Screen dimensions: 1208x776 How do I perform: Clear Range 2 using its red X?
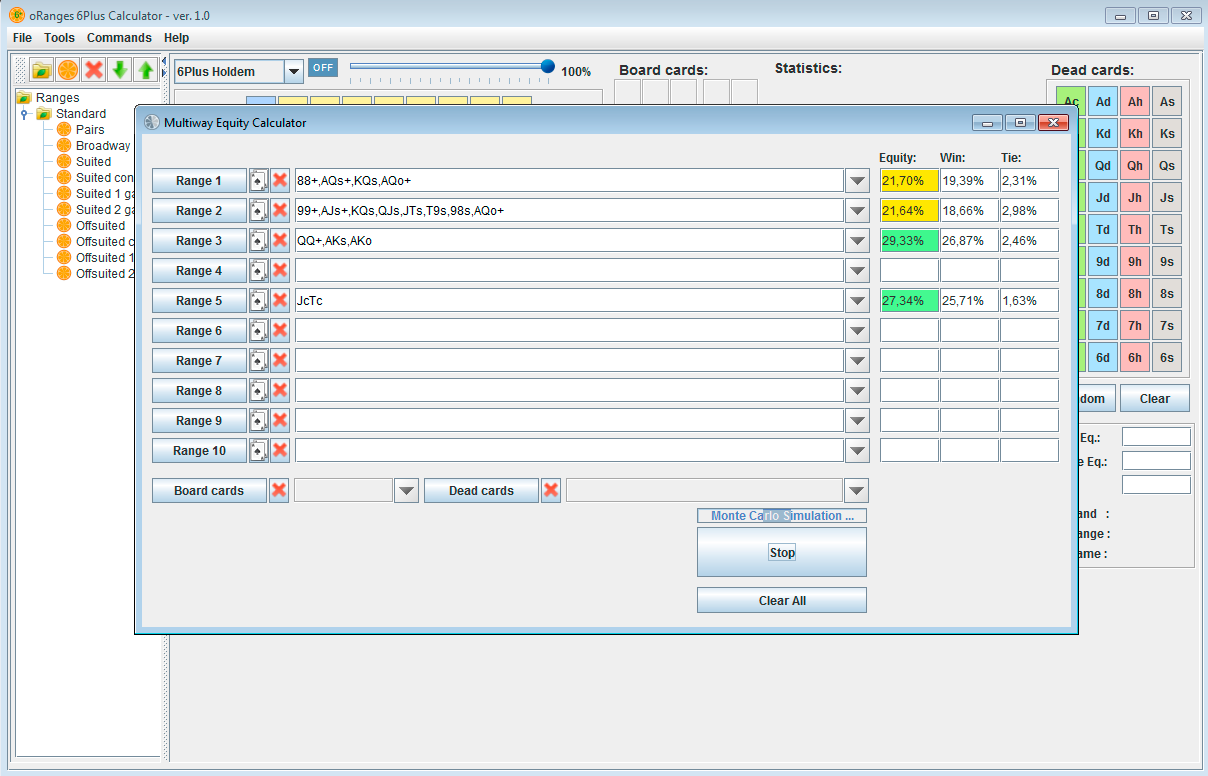click(280, 210)
